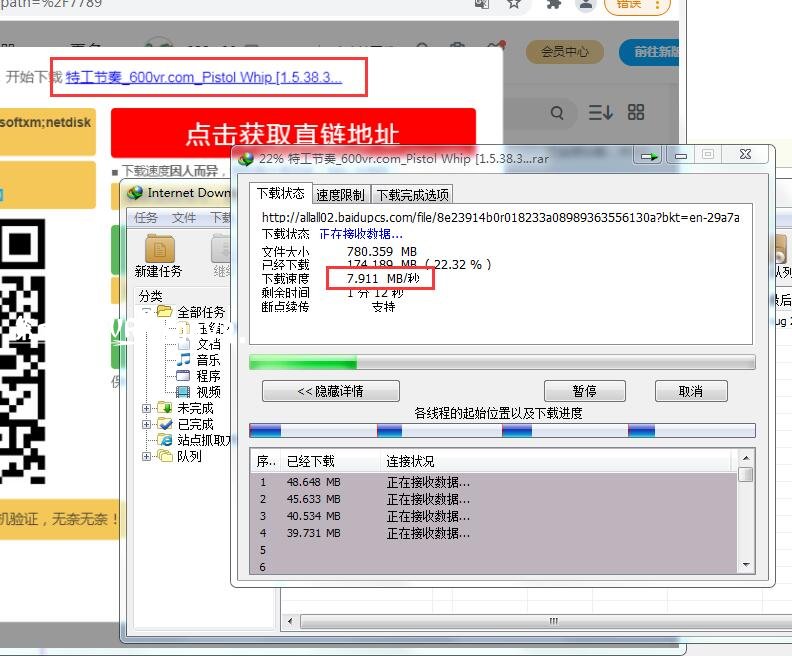Open the 文件 menu in IDM
This screenshot has height=656, width=792.
click(x=183, y=218)
